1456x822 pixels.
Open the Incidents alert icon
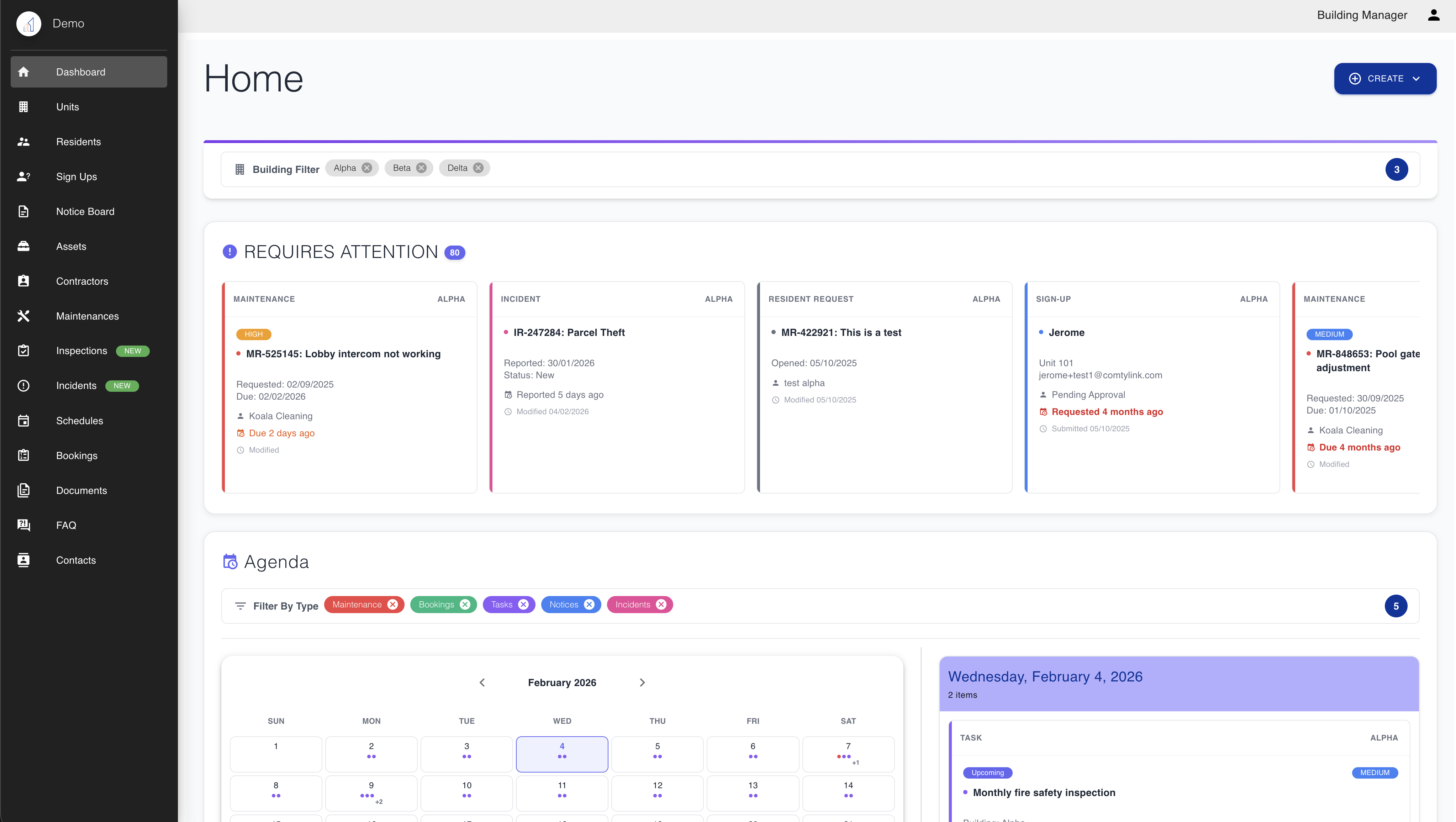(x=24, y=386)
